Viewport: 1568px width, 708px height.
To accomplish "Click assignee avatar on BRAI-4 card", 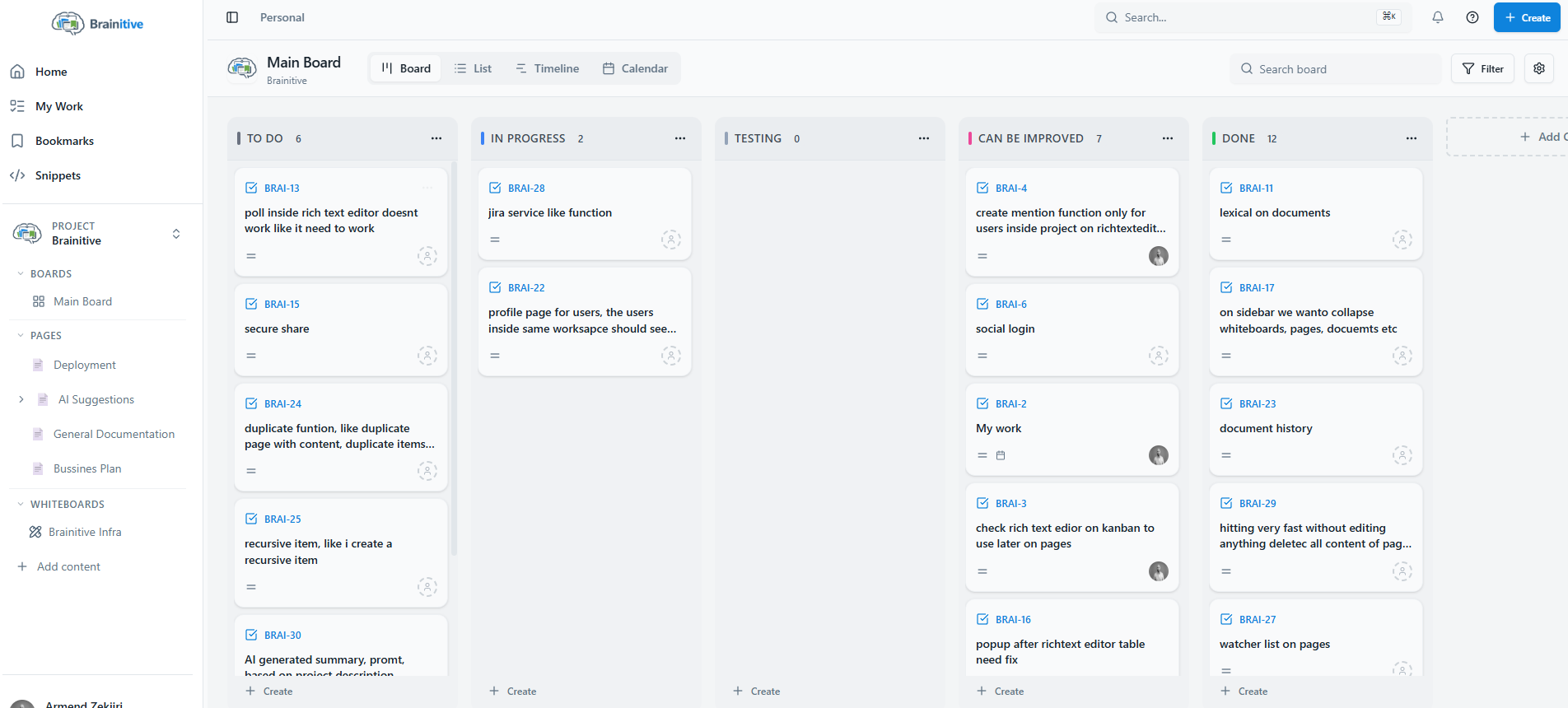I will point(1159,256).
